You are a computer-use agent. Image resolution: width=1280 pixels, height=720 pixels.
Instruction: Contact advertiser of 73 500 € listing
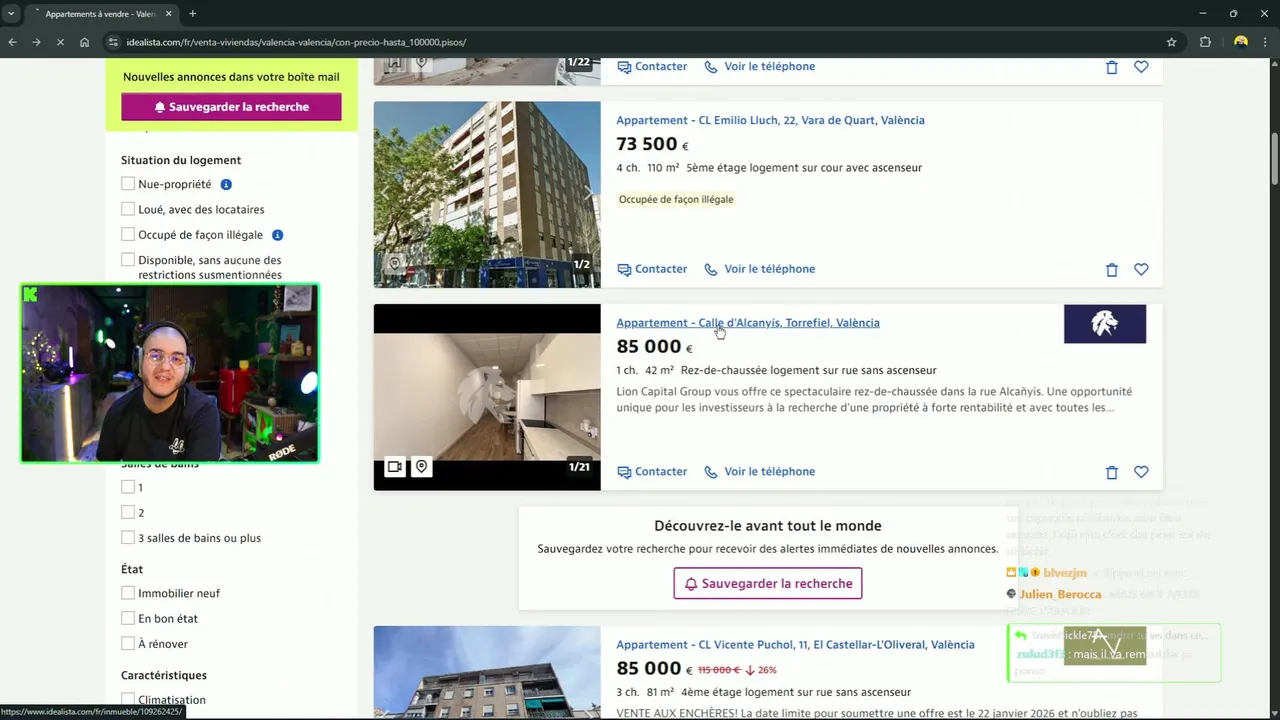point(652,269)
